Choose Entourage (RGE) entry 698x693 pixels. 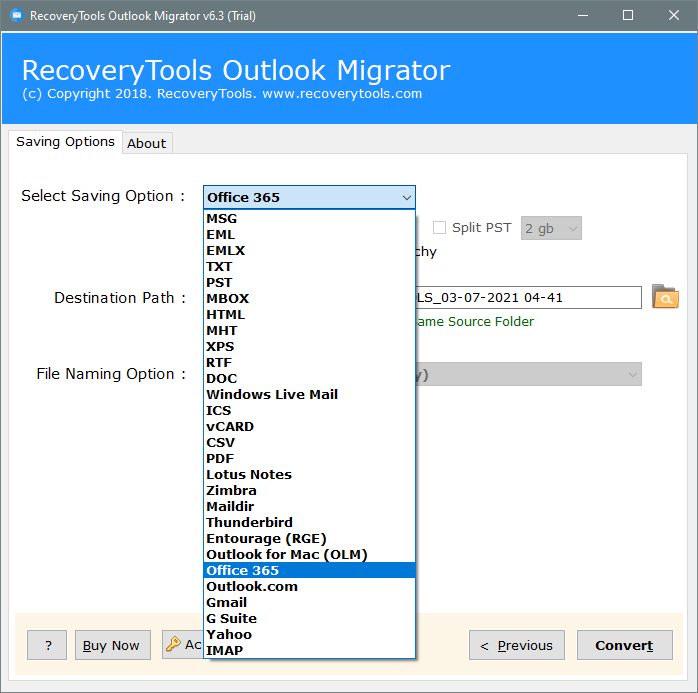[309, 539]
